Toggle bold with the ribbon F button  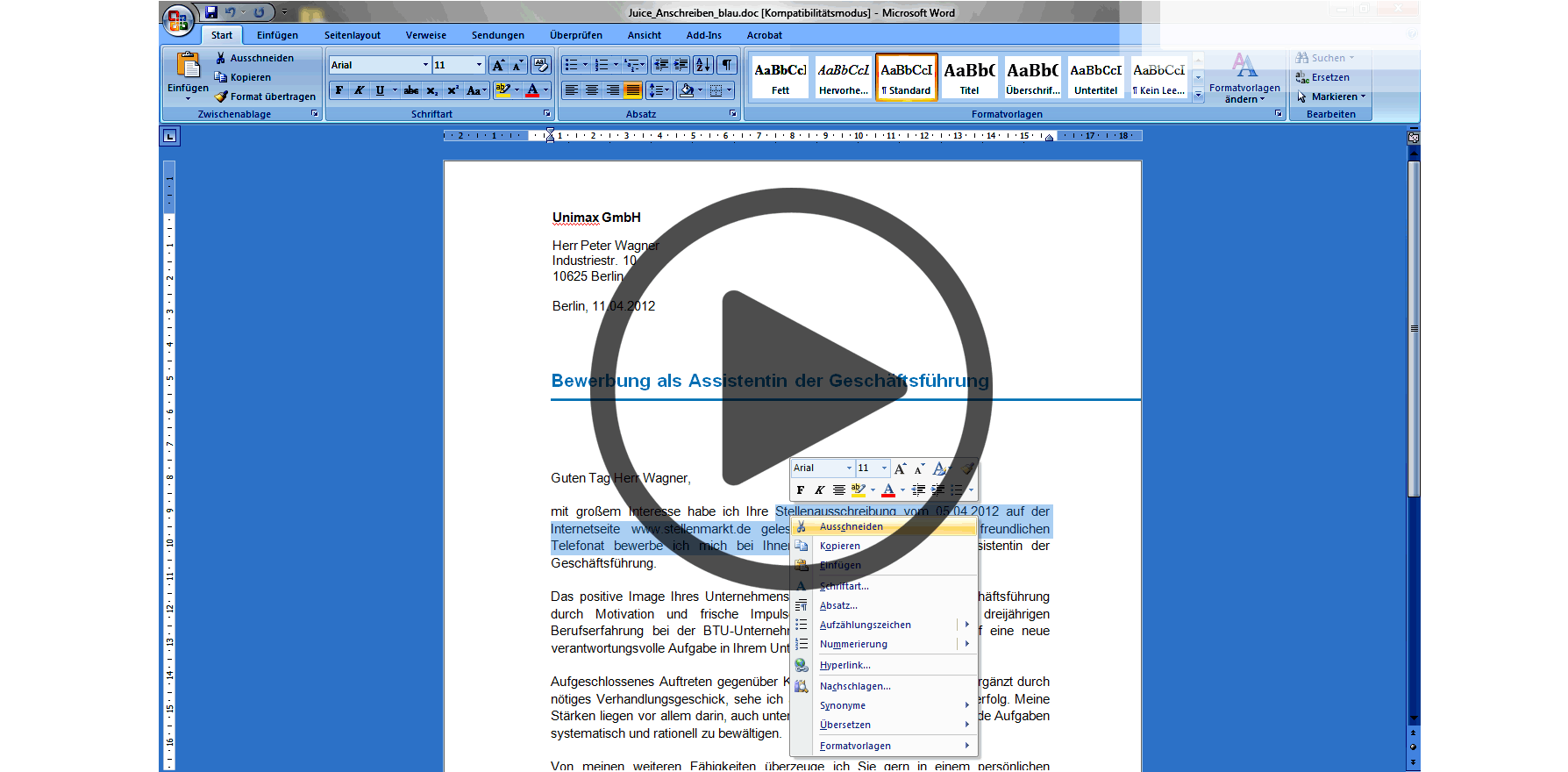click(x=339, y=90)
